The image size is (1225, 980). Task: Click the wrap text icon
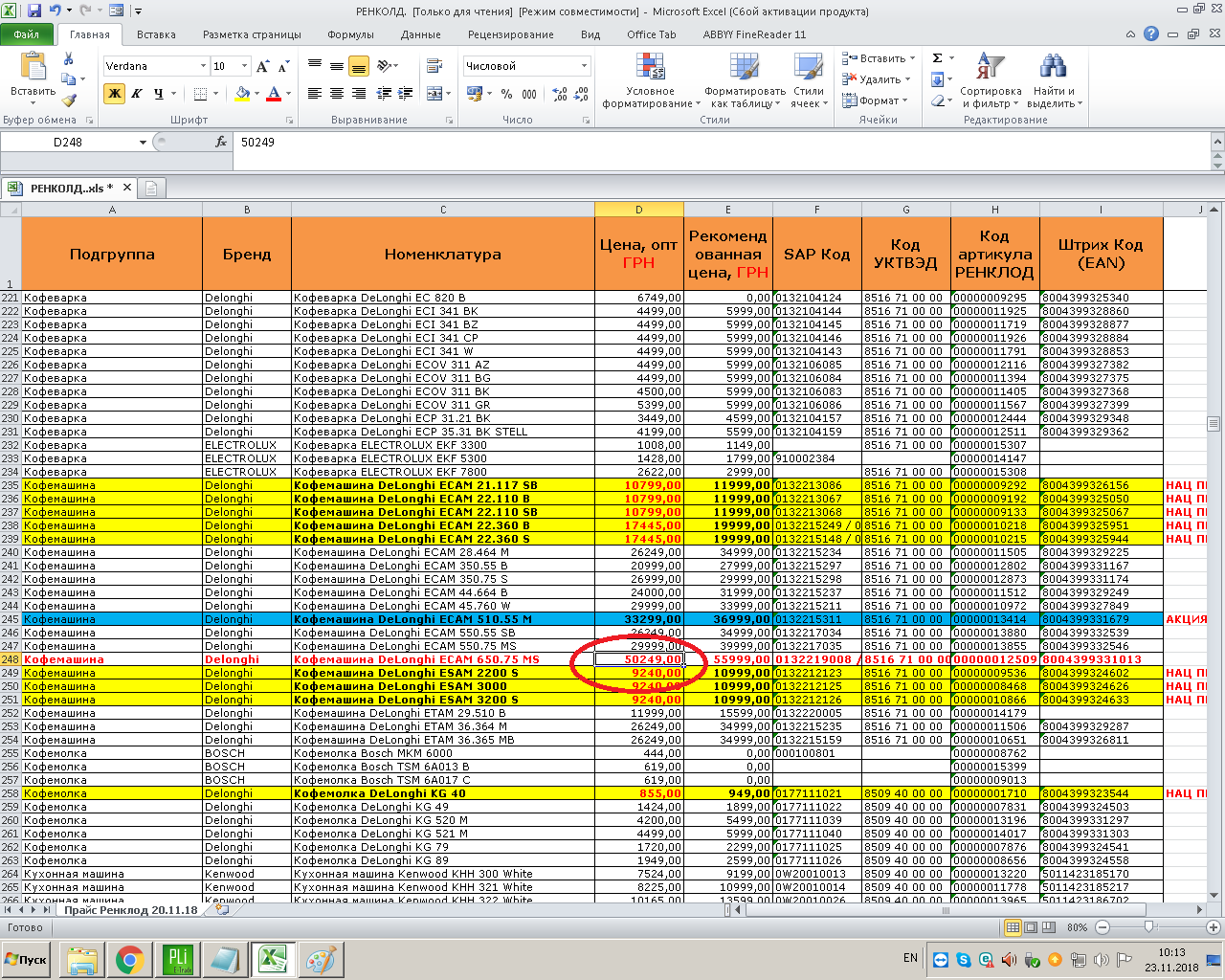point(434,66)
